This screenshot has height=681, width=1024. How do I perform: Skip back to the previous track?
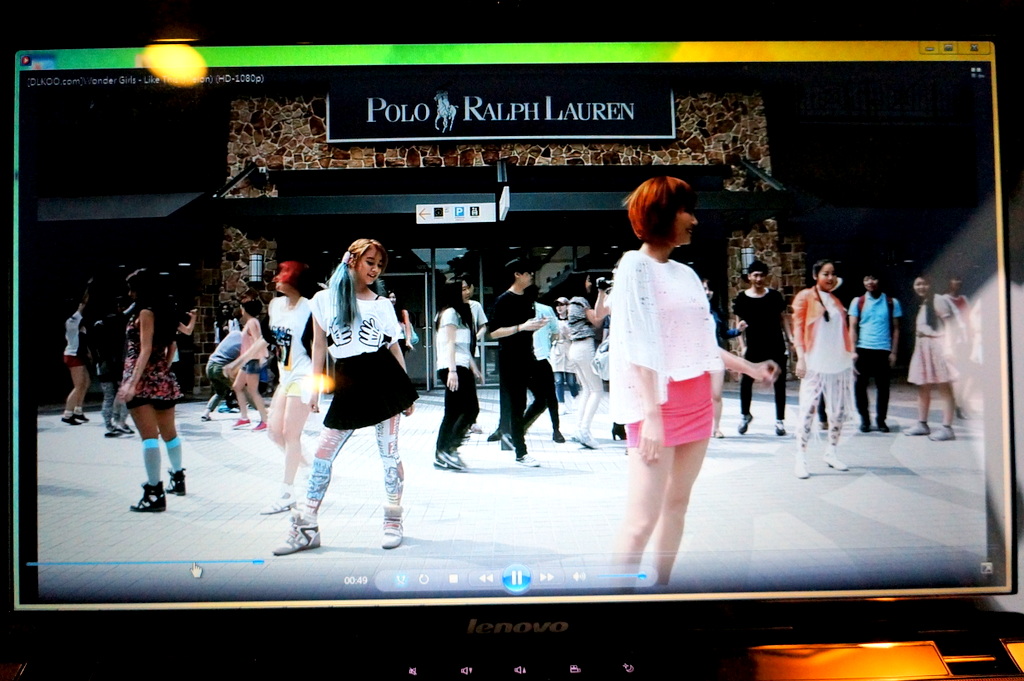pyautogui.click(x=486, y=578)
